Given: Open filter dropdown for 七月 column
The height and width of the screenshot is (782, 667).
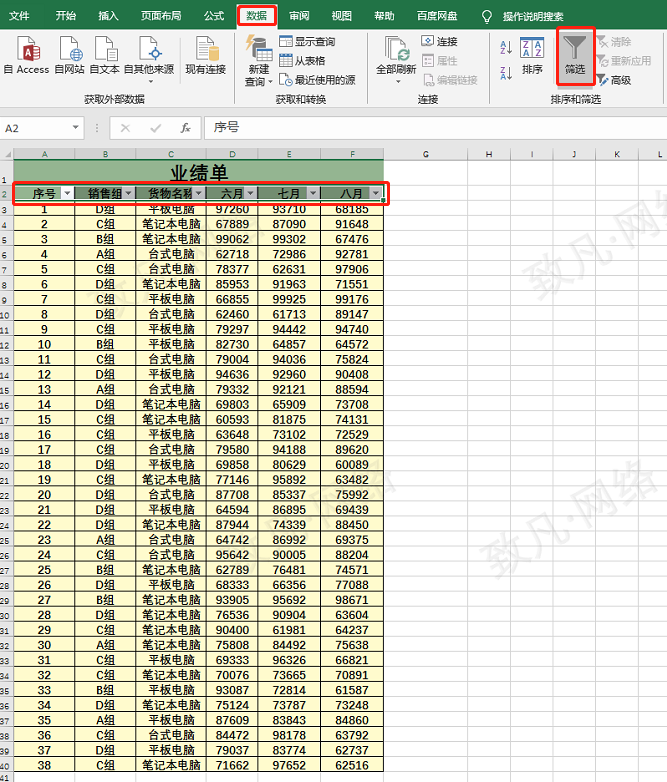Looking at the screenshot, I should (x=313, y=193).
